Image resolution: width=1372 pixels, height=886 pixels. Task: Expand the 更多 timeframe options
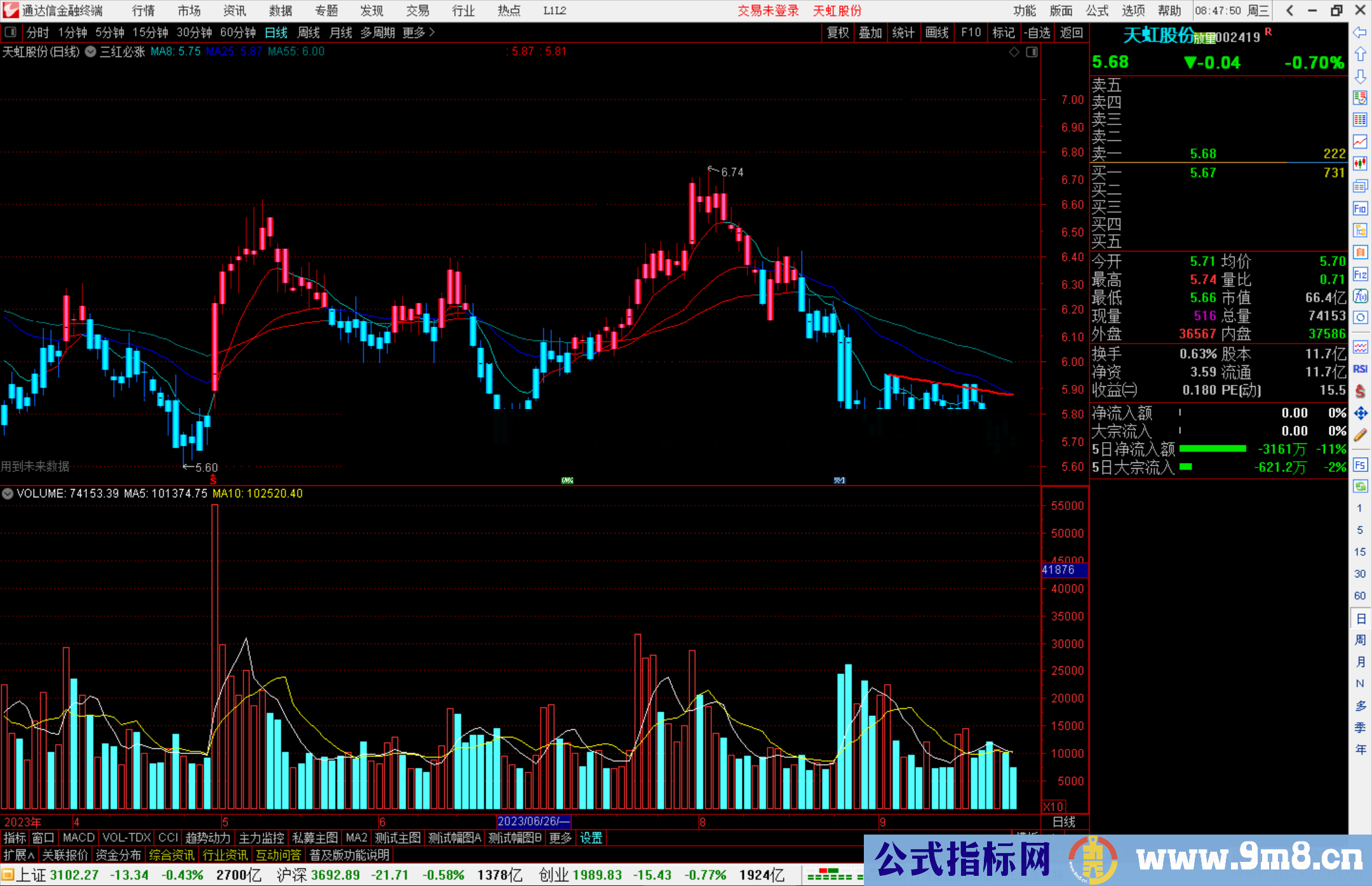click(419, 32)
